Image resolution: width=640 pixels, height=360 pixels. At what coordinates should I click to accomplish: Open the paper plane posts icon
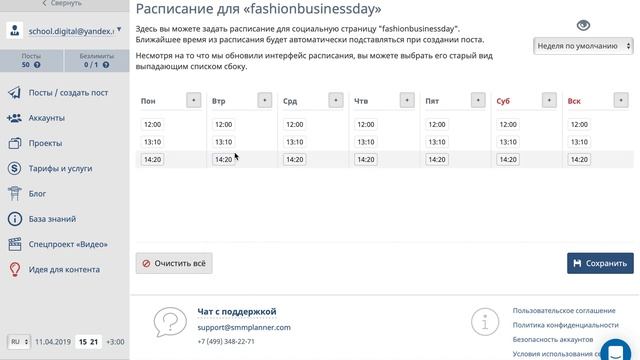click(x=14, y=93)
